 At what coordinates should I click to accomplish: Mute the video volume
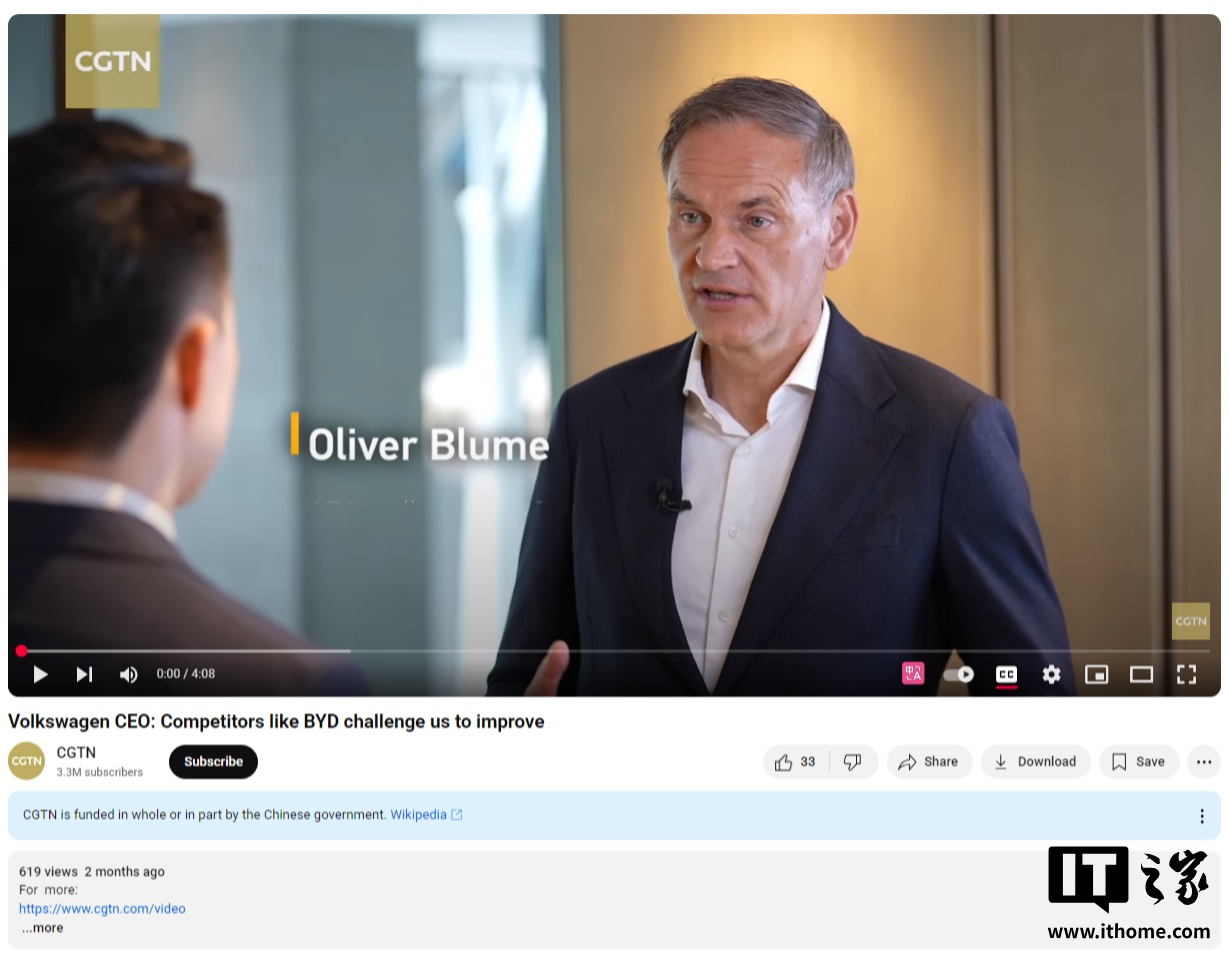pos(128,674)
